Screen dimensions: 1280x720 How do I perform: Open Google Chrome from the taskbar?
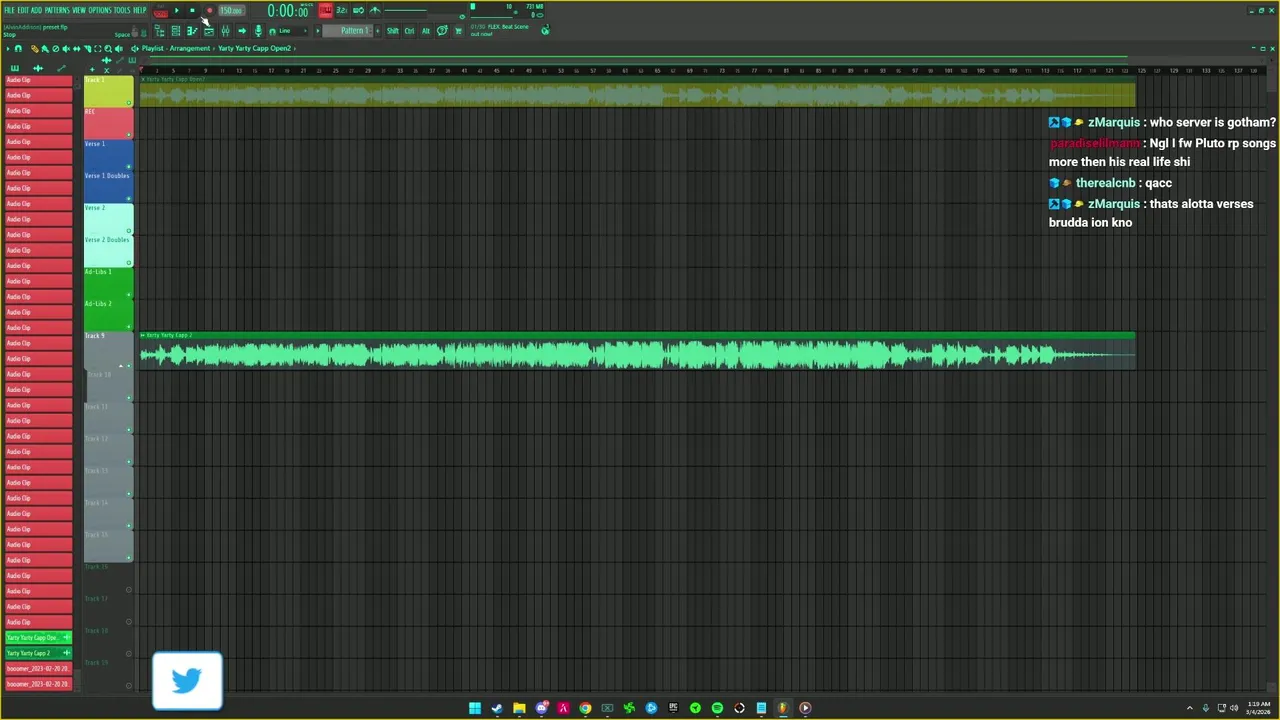click(585, 708)
